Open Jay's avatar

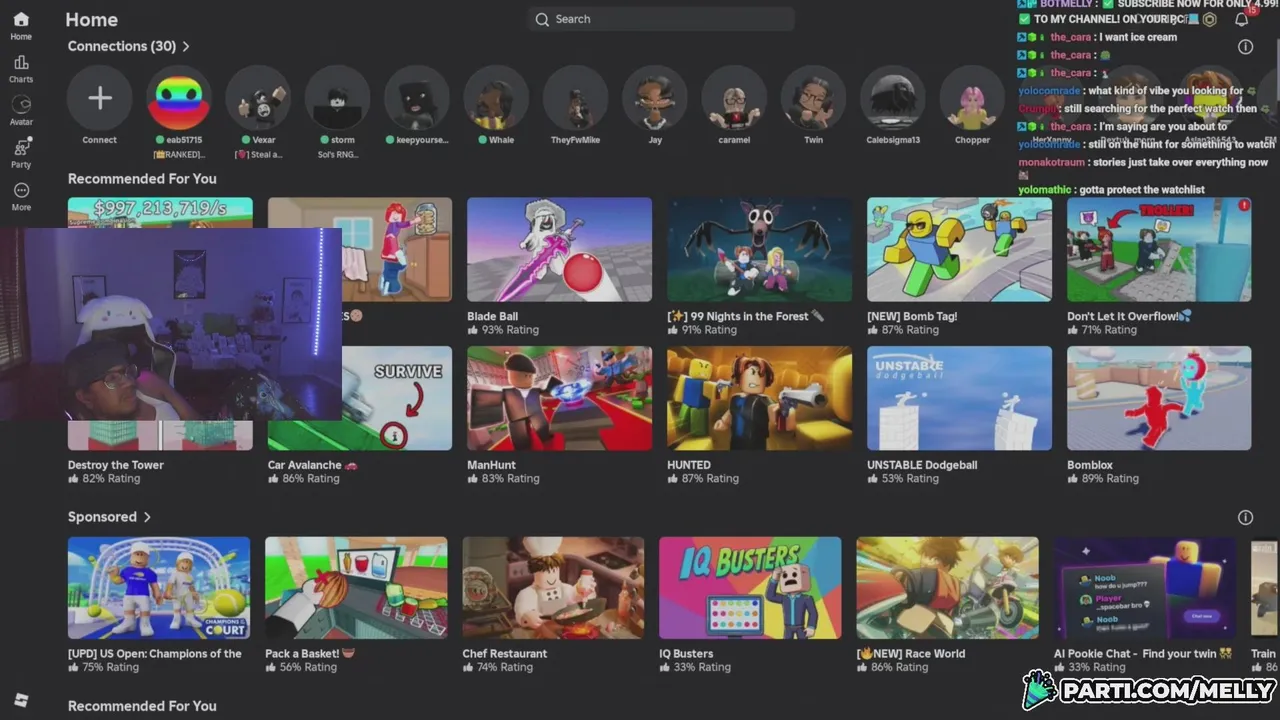[x=655, y=98]
